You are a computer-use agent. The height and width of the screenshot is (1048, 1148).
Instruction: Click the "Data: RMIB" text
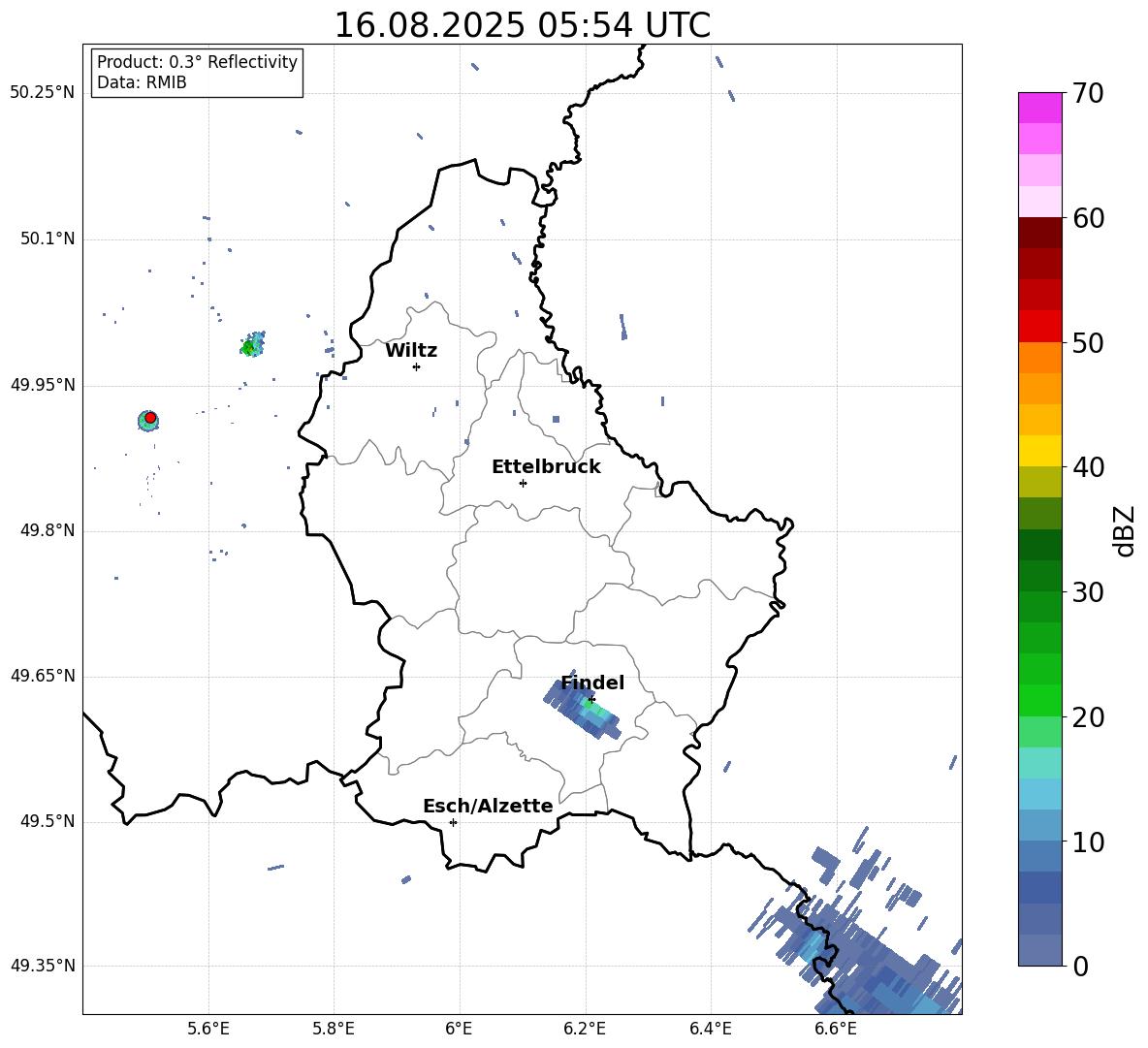point(142,82)
